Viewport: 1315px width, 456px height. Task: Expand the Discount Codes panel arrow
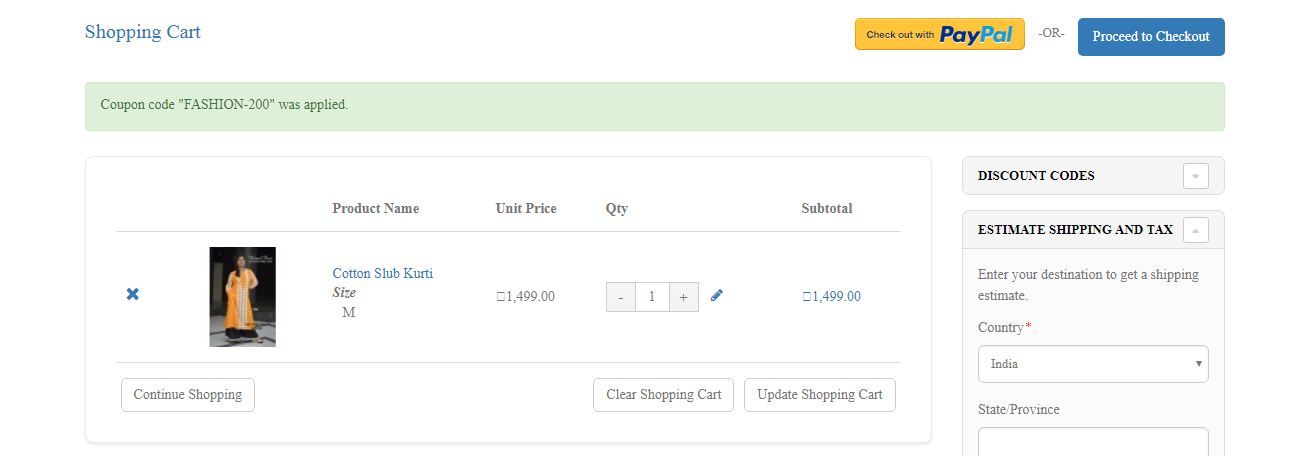pyautogui.click(x=1195, y=176)
